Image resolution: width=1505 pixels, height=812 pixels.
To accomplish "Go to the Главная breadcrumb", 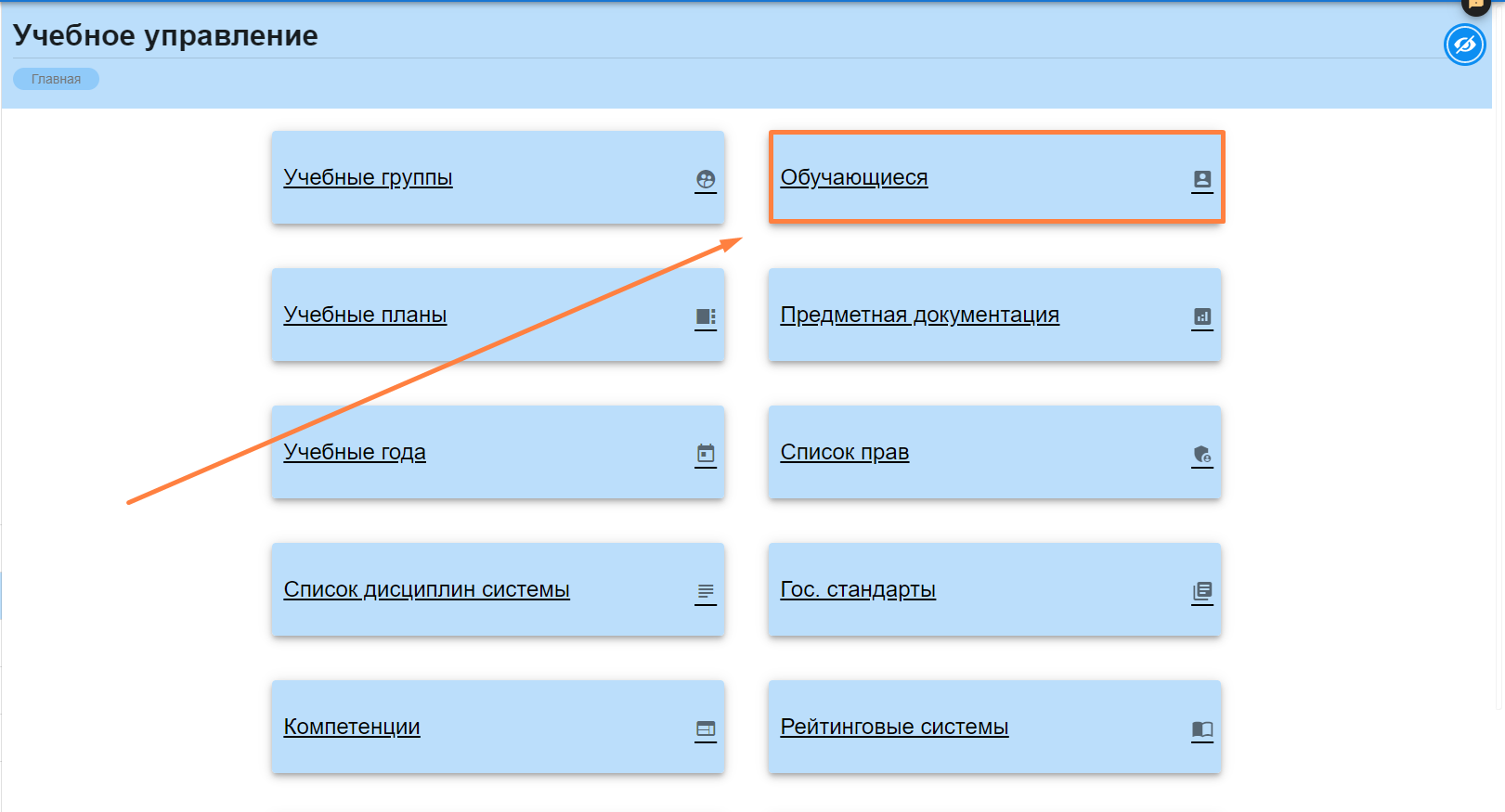I will click(x=56, y=79).
